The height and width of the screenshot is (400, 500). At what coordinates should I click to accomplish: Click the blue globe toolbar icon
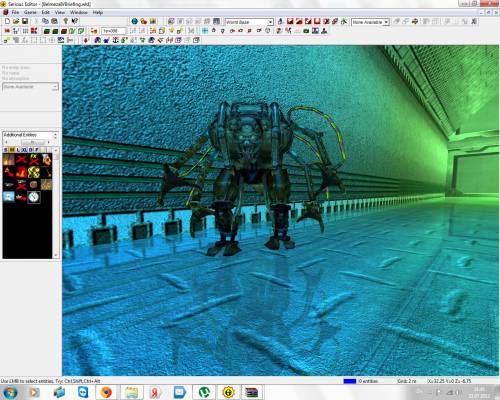point(134,21)
